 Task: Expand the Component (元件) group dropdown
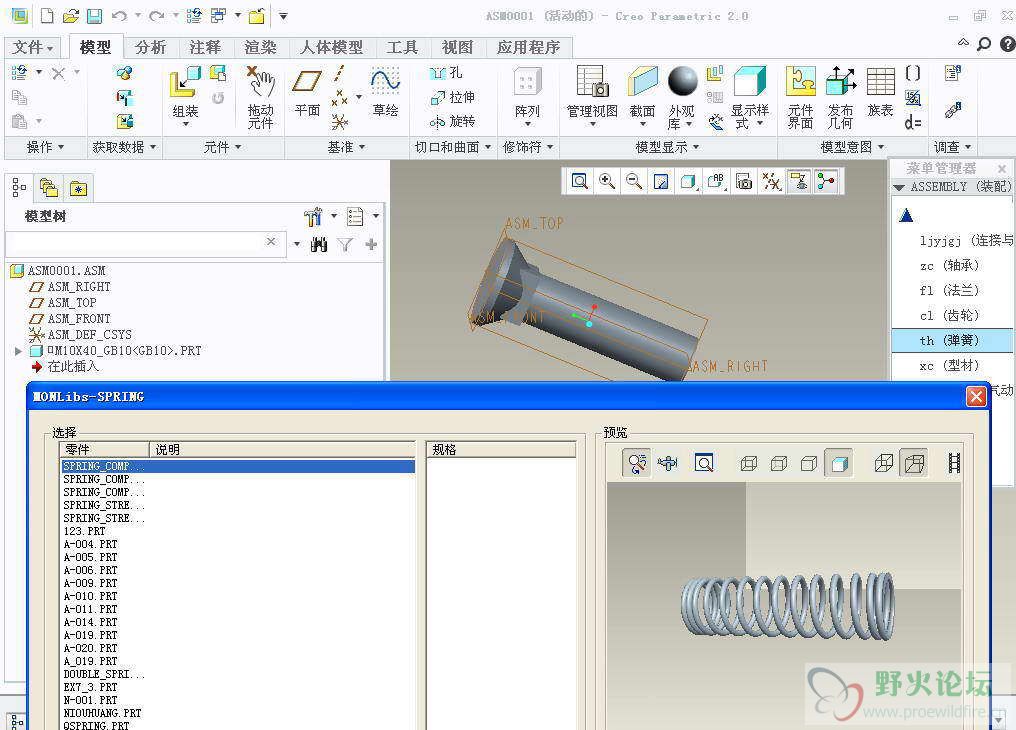222,148
